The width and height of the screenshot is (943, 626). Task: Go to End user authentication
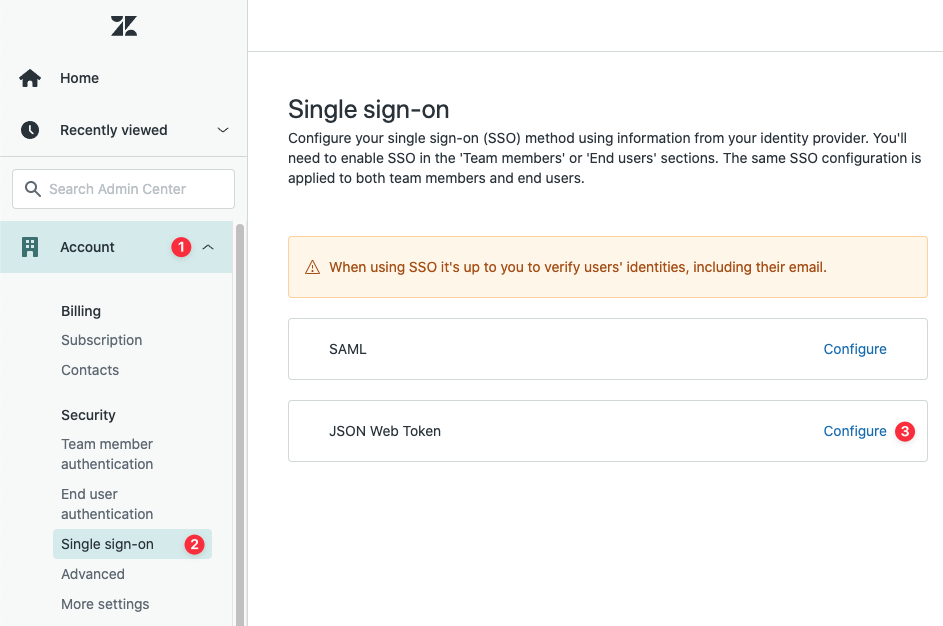tap(107, 504)
